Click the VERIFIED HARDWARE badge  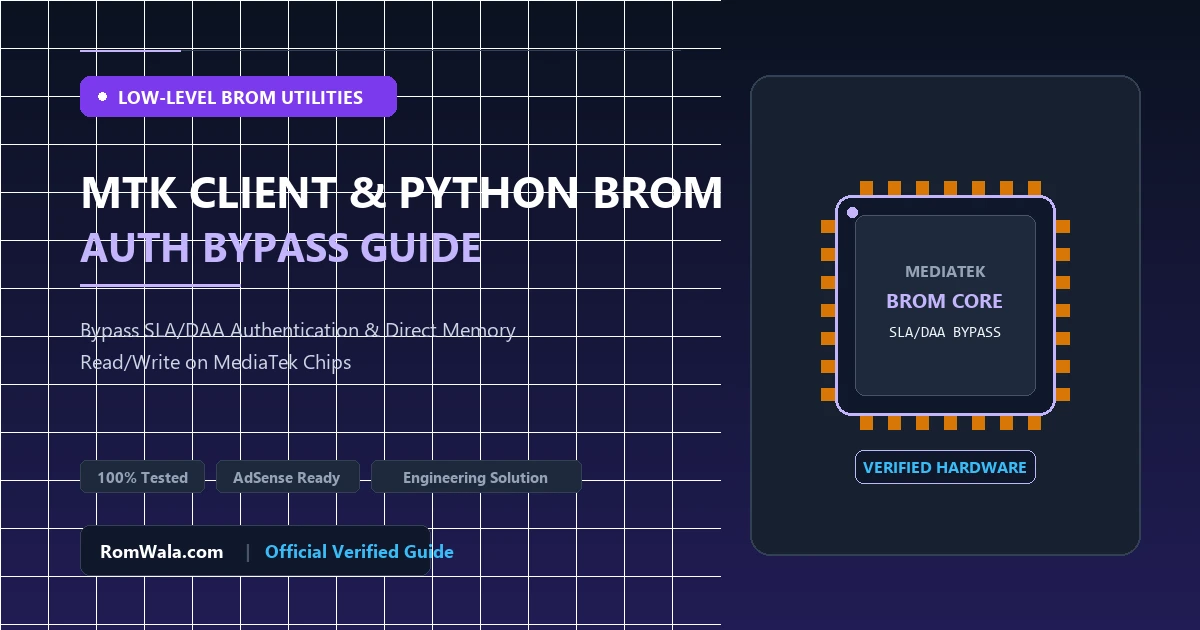point(945,467)
